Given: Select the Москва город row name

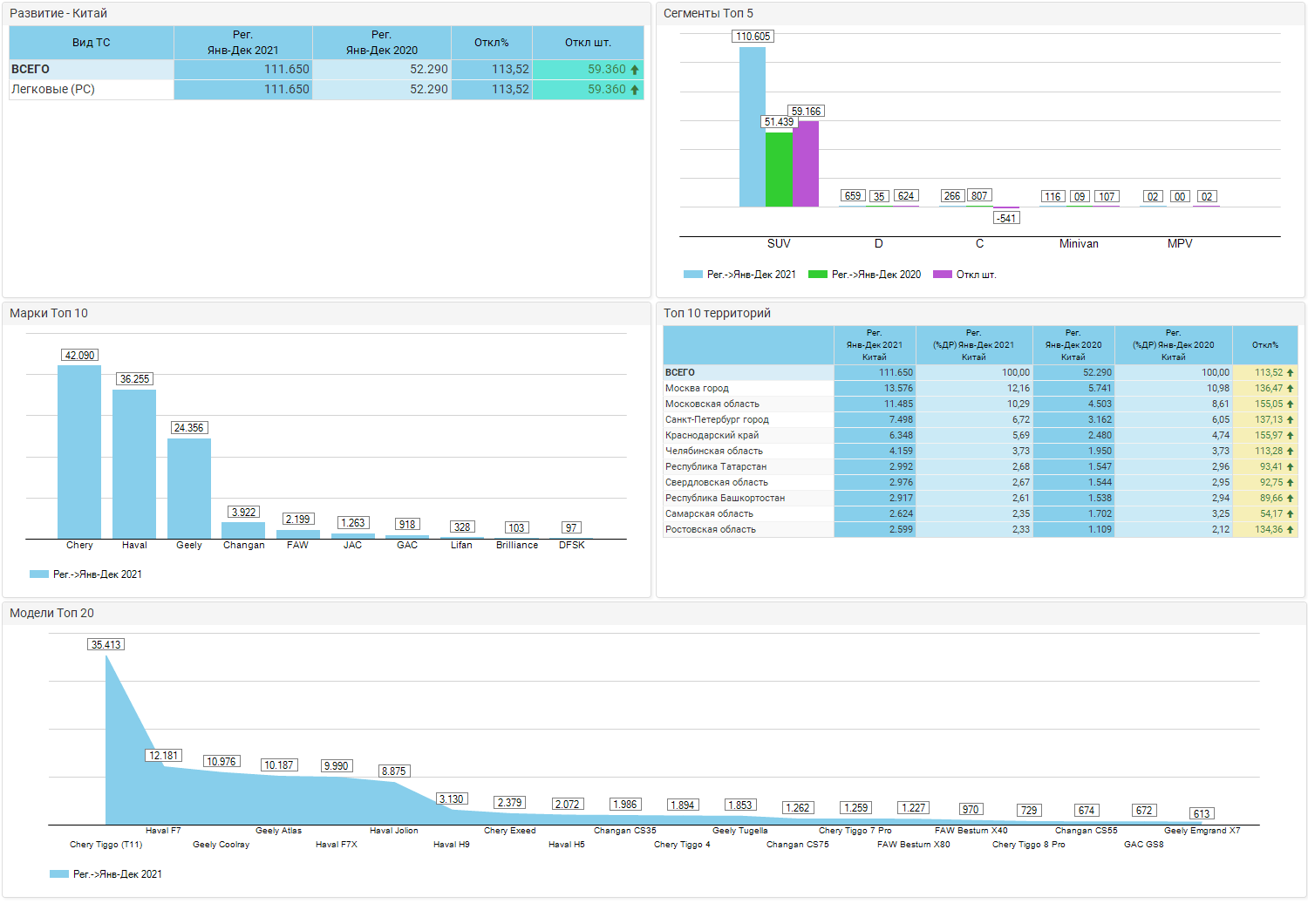Looking at the screenshot, I should (x=697, y=389).
